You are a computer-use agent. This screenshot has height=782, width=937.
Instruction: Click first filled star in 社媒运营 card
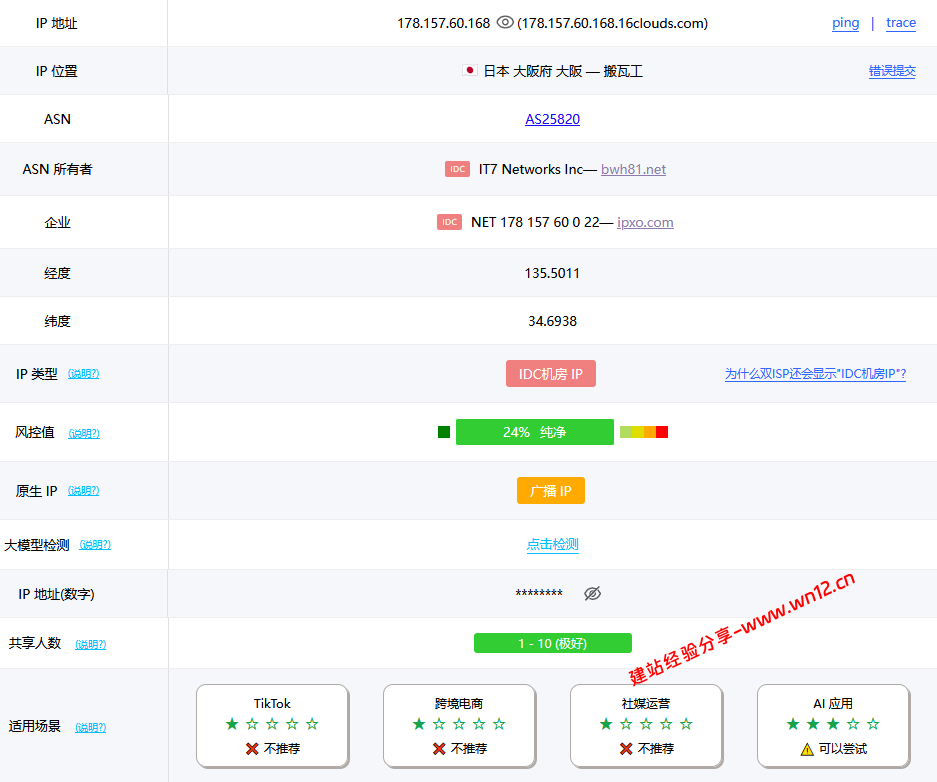[x=607, y=724]
